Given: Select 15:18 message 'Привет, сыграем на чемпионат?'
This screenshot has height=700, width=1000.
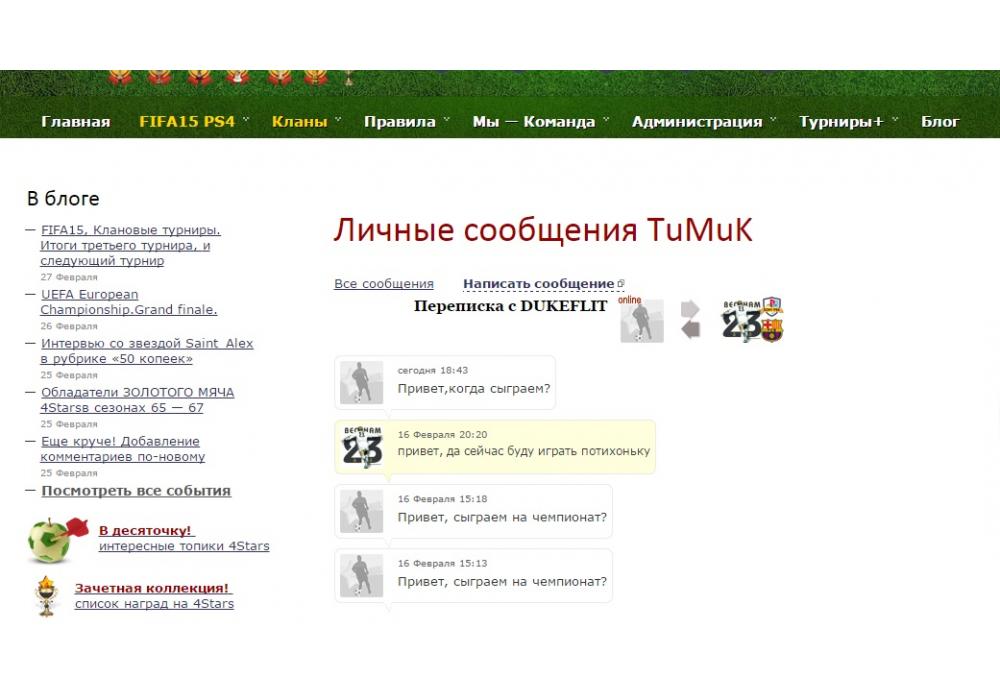Looking at the screenshot, I should pos(502,517).
